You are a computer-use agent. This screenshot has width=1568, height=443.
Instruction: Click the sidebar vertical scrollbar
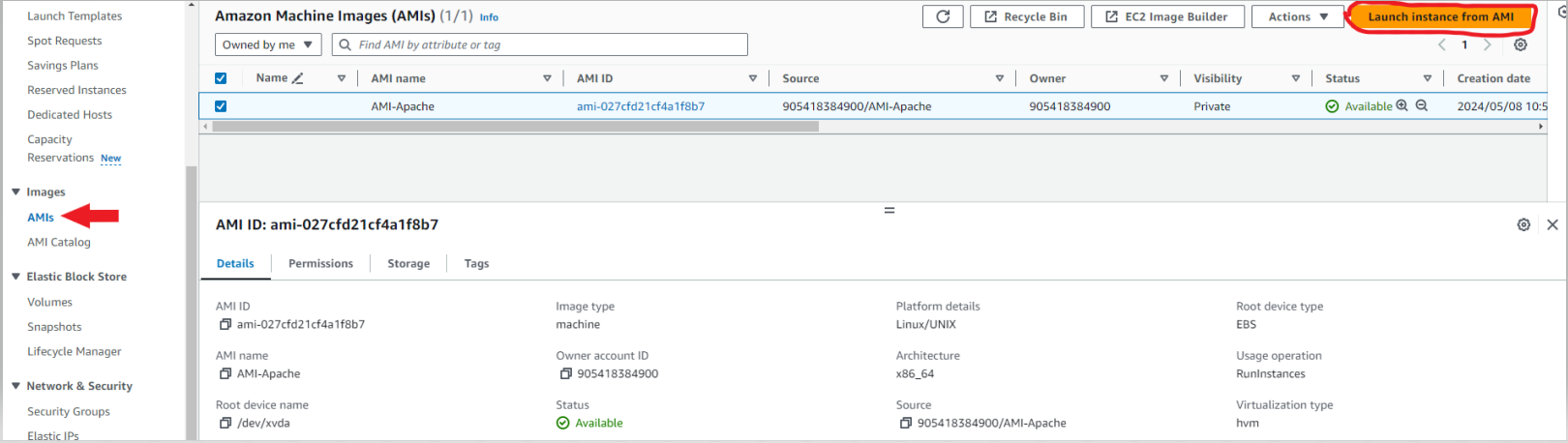pos(191,303)
